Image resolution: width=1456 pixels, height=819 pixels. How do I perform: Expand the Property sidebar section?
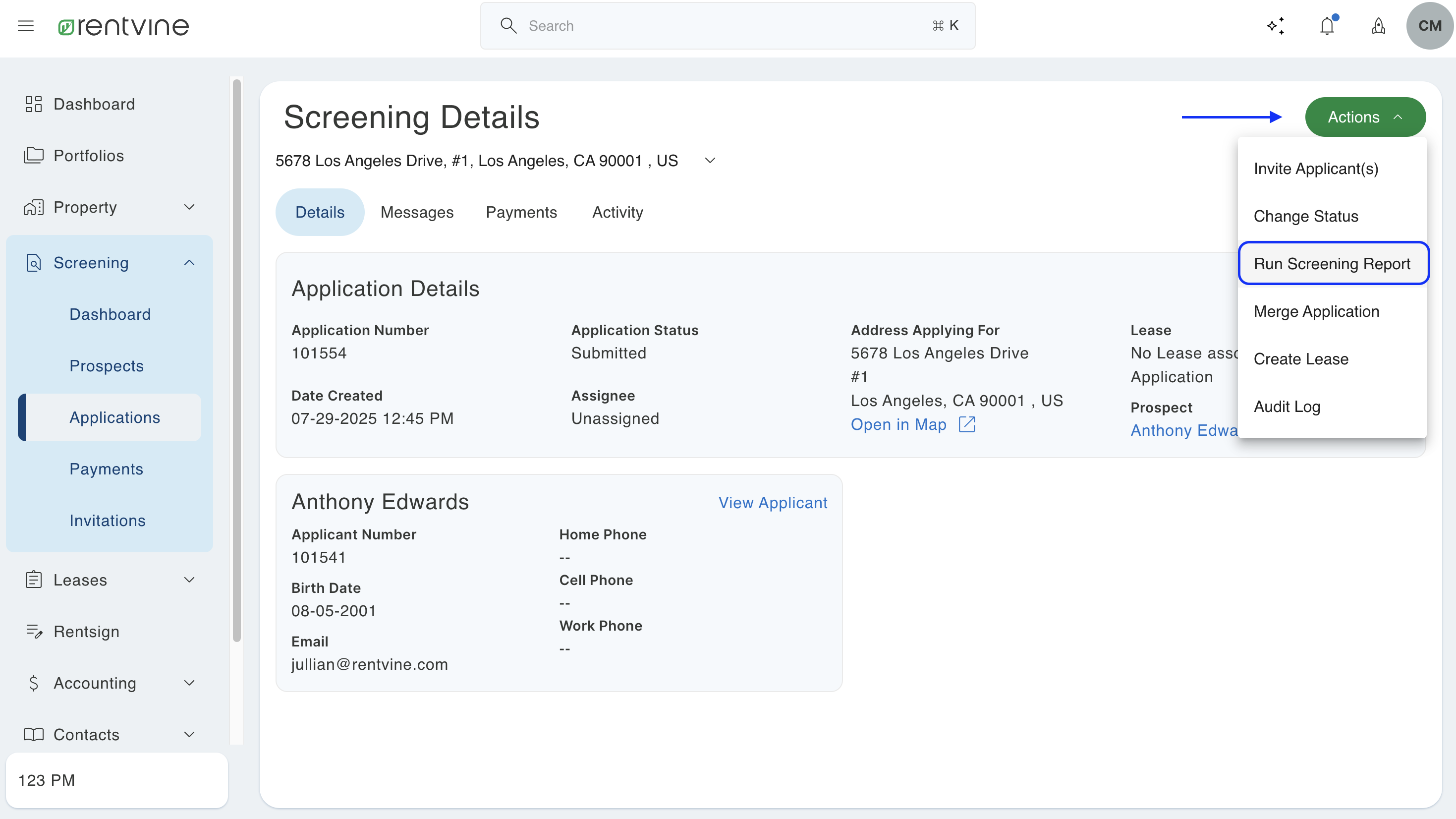tap(189, 207)
